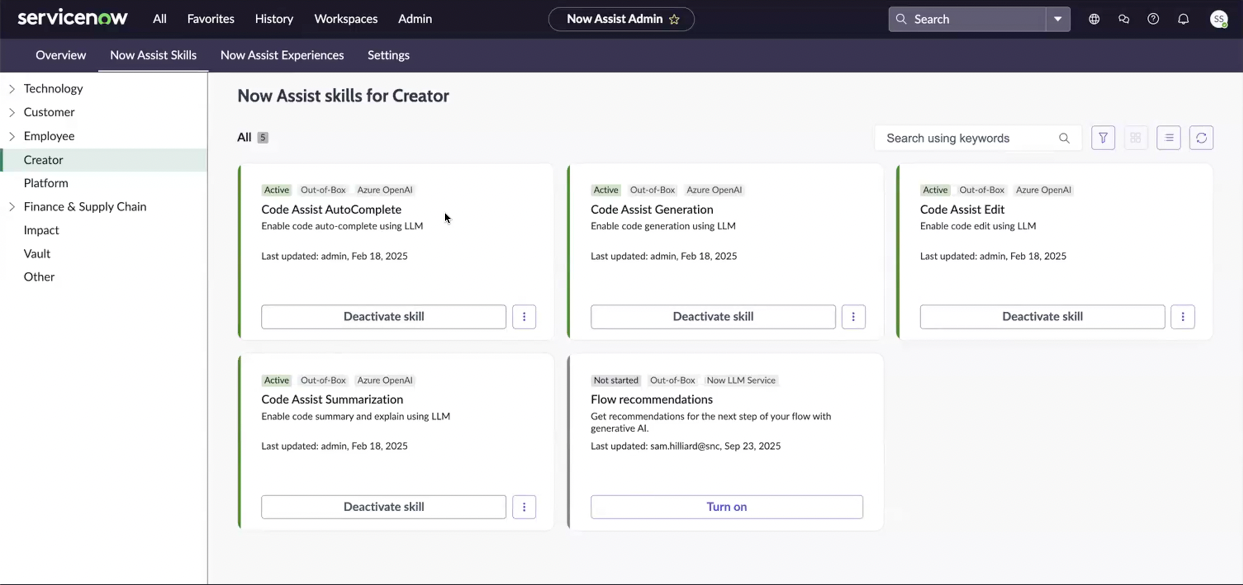This screenshot has height=585, width=1243.
Task: Switch to list view
Action: [1169, 138]
